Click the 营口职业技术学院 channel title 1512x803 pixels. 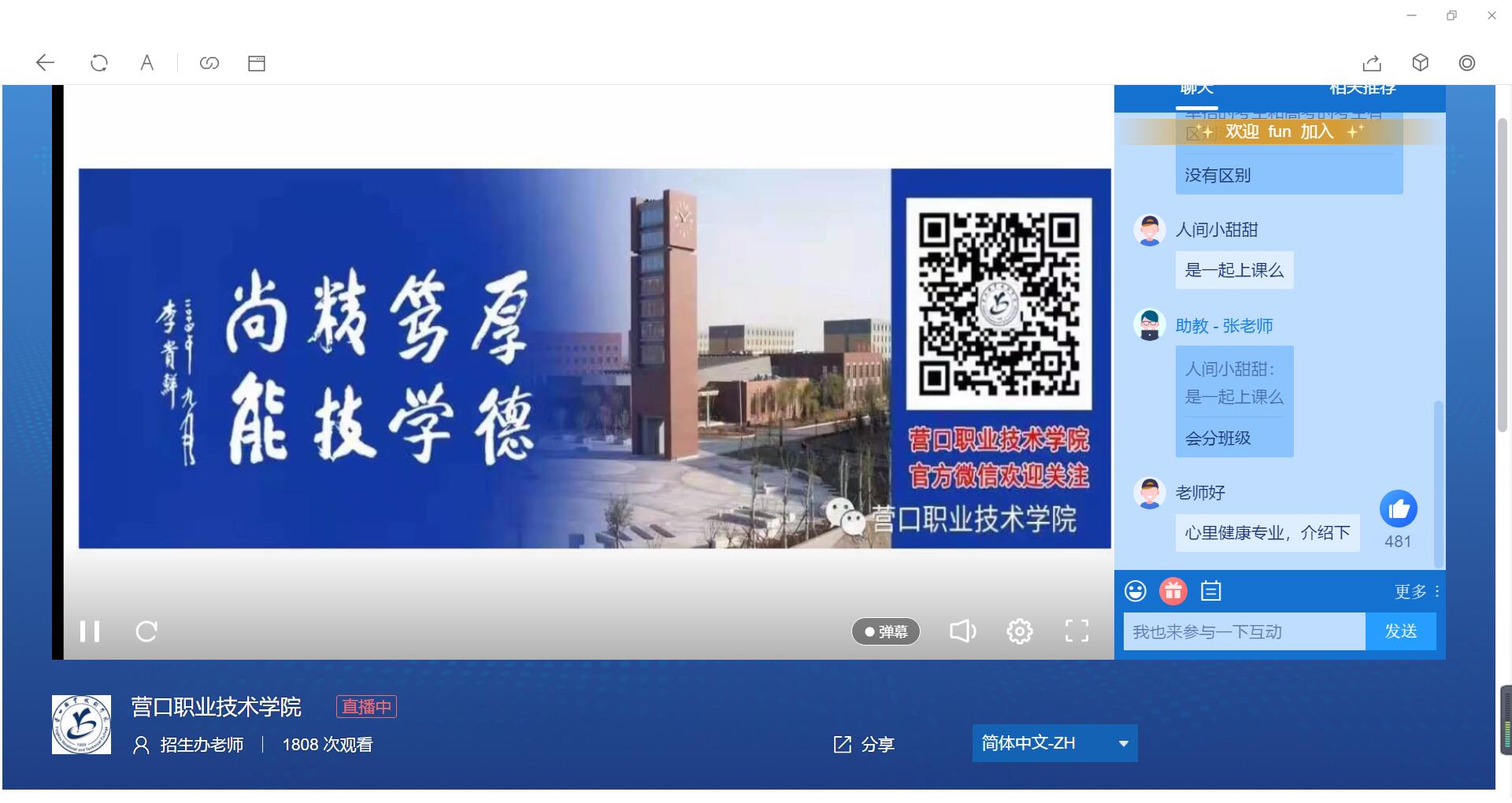click(x=217, y=707)
